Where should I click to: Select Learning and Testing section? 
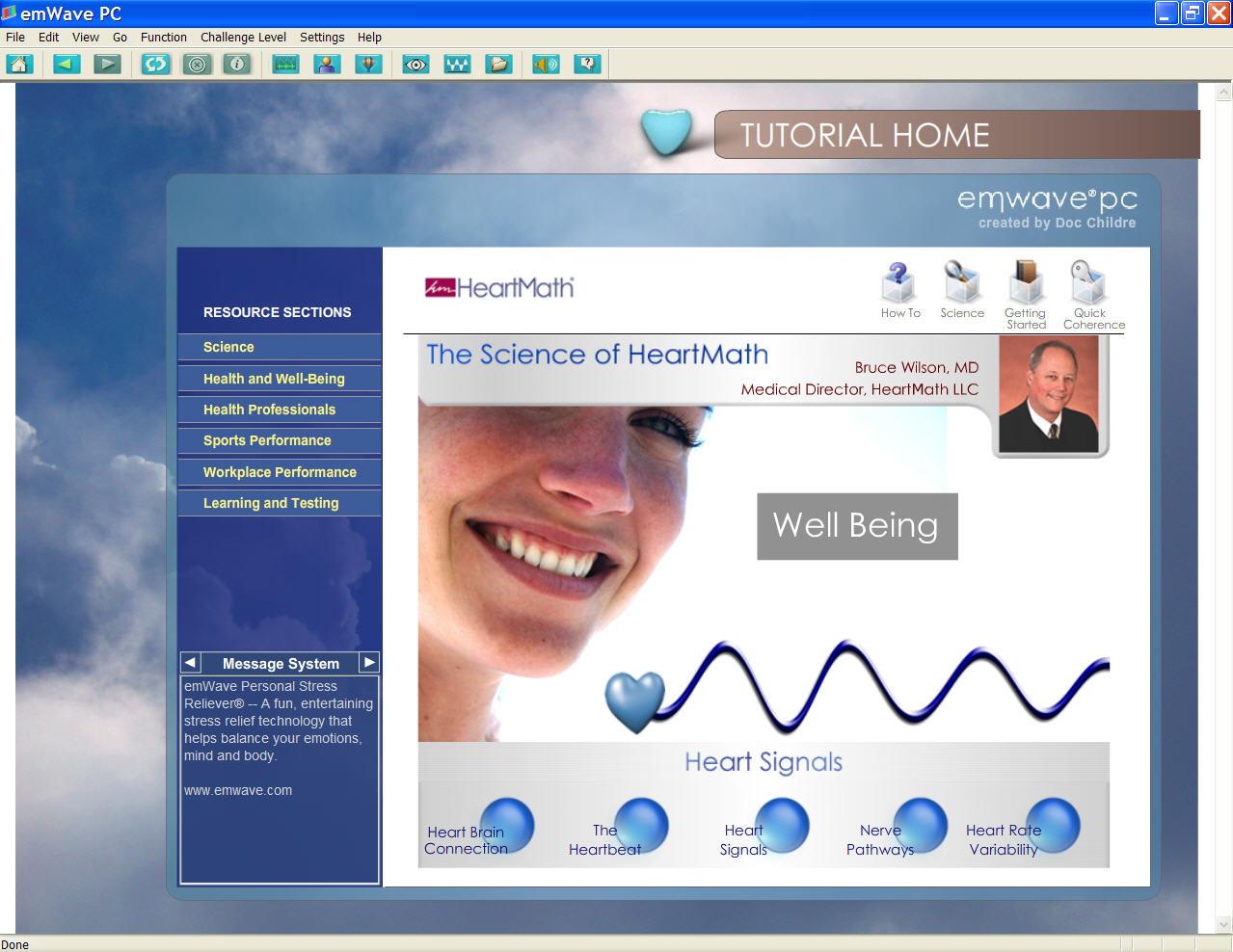tap(280, 503)
